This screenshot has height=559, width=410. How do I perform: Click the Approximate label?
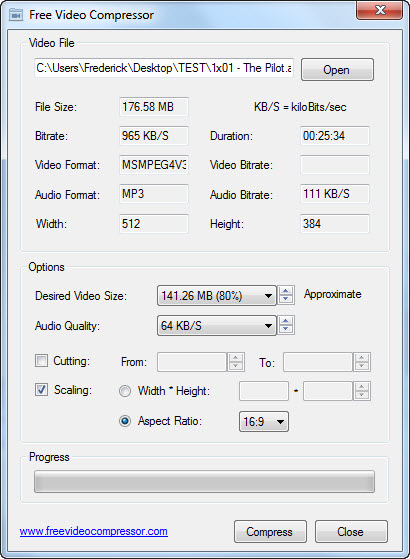(332, 294)
